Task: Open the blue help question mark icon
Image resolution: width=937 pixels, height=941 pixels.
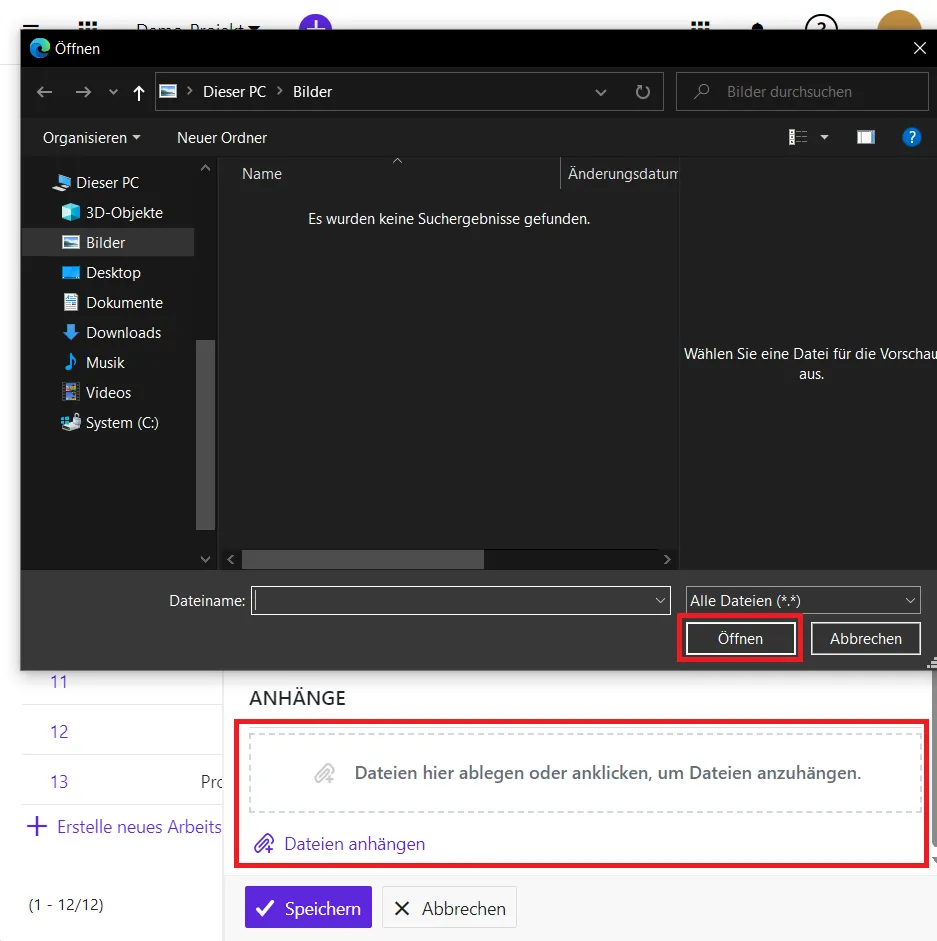Action: pos(911,137)
